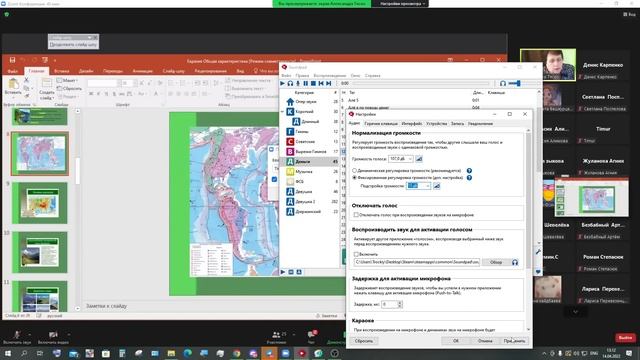640x360 pixels.
Task: Click Save icon in PowerPoint title bar
Action: [12, 60]
